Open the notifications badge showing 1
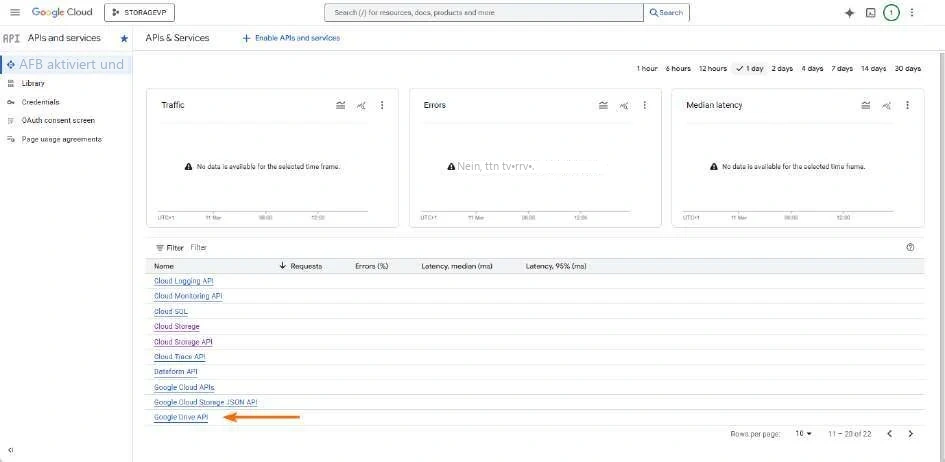 click(x=891, y=13)
